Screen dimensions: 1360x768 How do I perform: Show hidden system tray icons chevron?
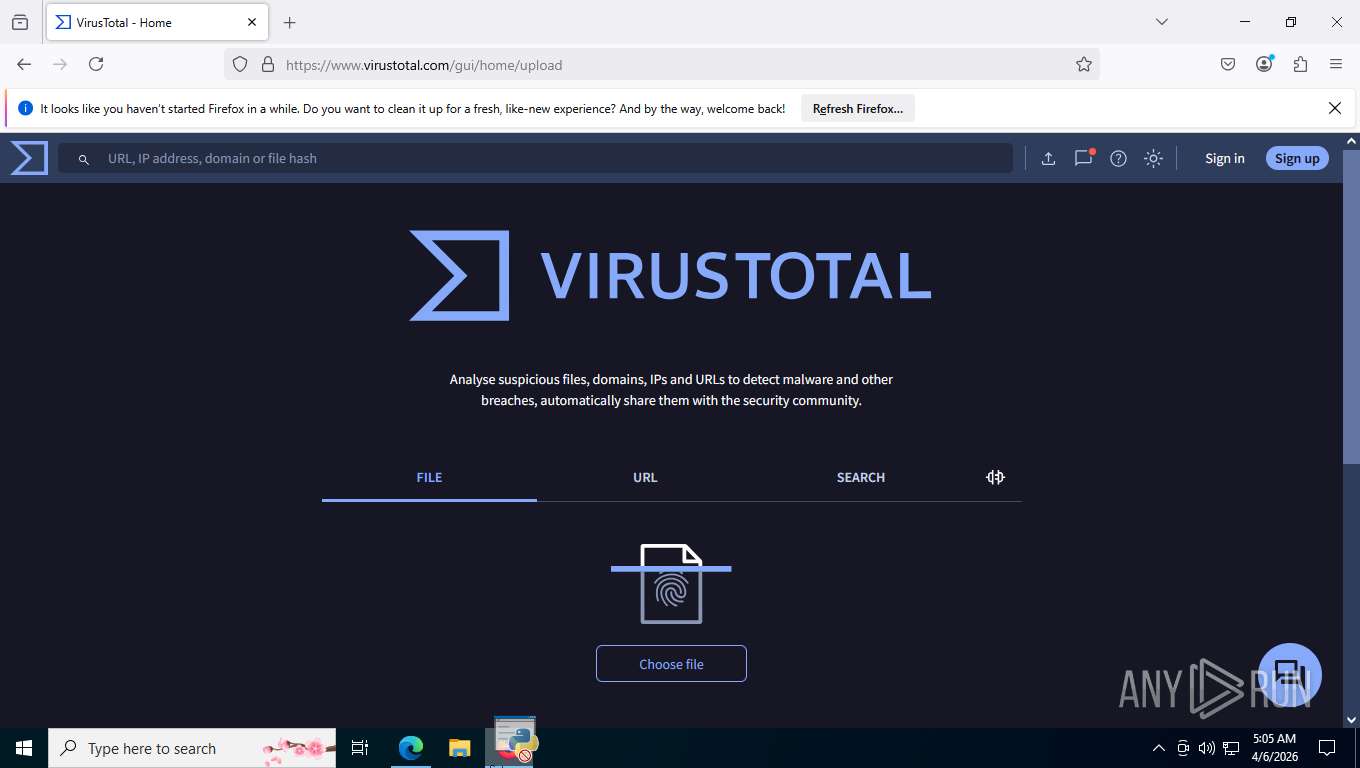[1159, 748]
